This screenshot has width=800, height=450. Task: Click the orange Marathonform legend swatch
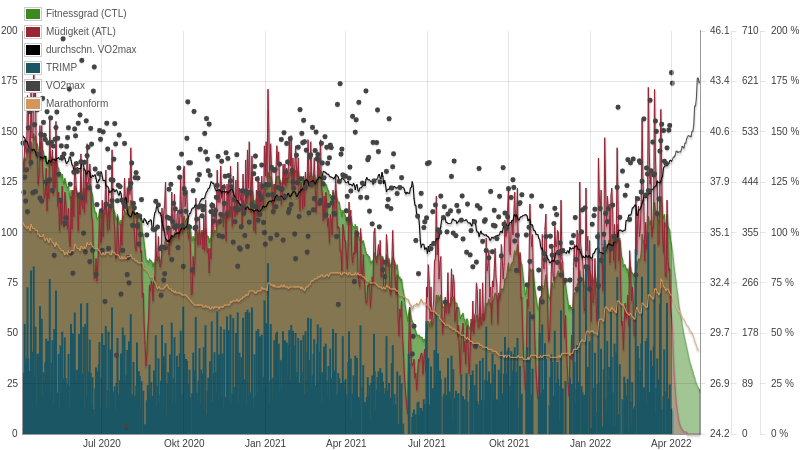pos(33,104)
